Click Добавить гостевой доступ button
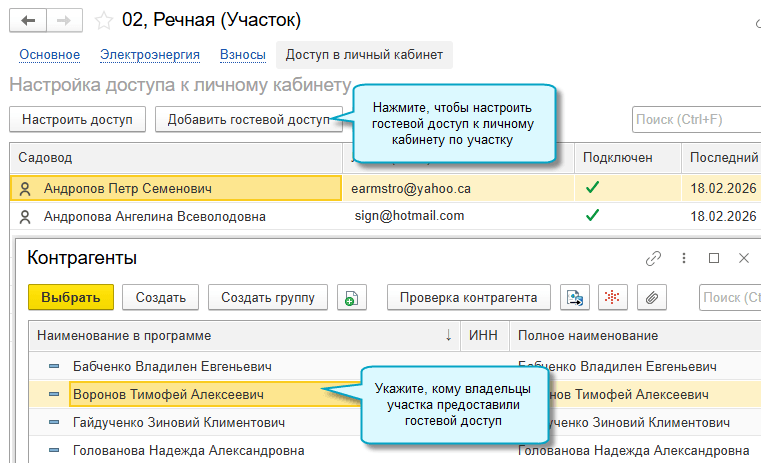Viewport: 761px width, 463px height. click(x=248, y=120)
